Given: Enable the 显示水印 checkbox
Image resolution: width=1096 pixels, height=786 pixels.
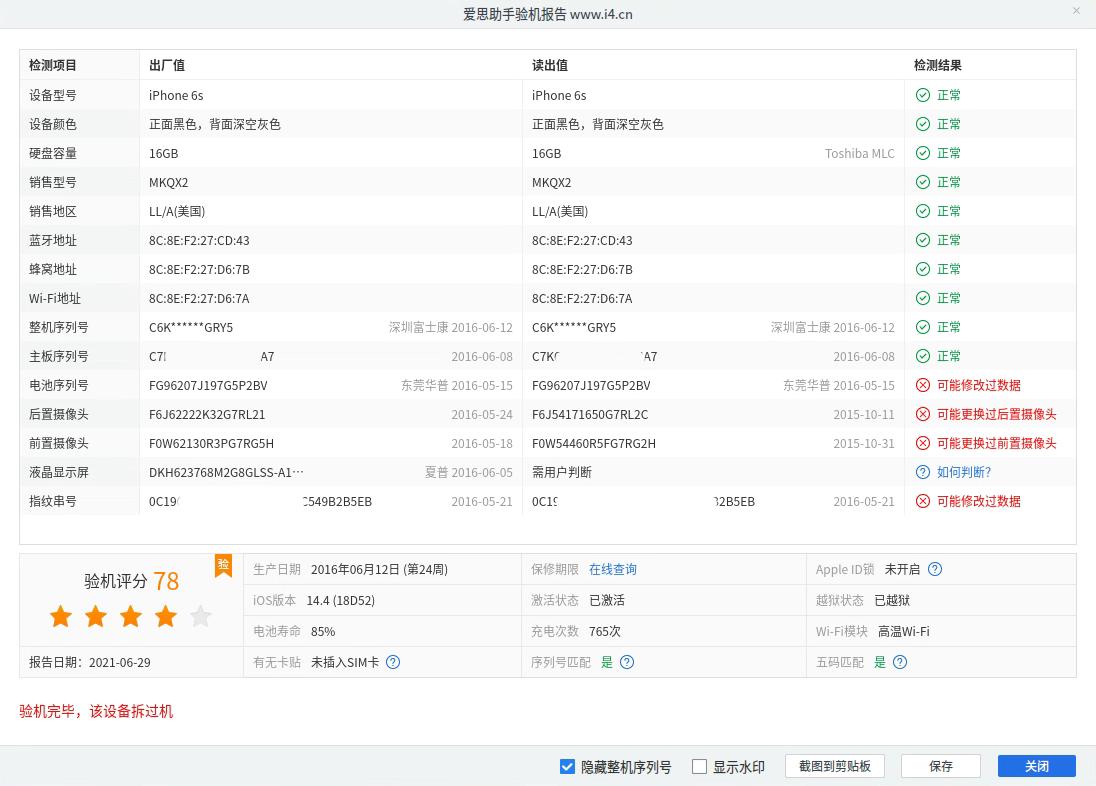Looking at the screenshot, I should click(x=699, y=766).
